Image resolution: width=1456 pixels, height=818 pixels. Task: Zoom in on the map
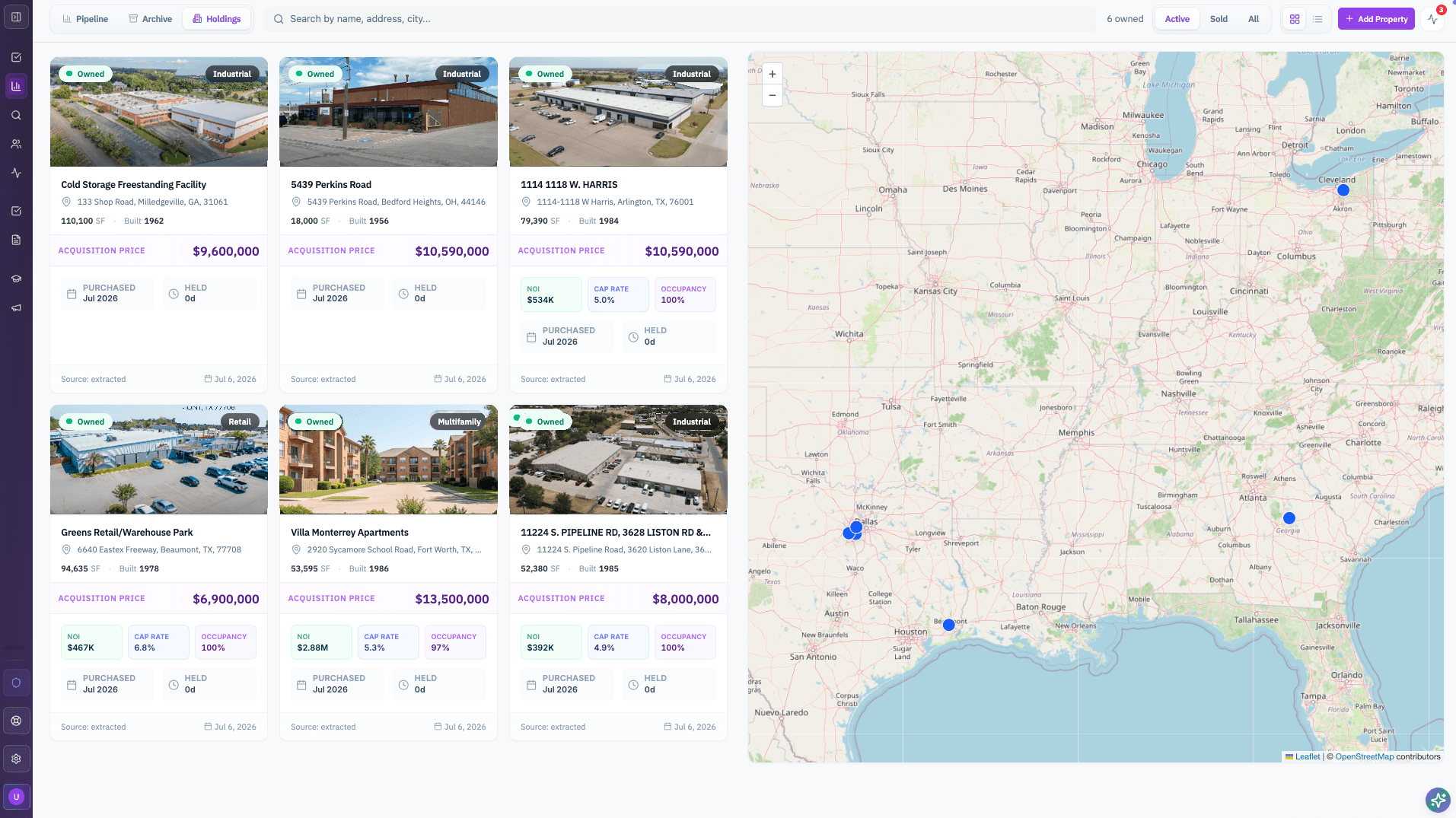click(x=773, y=74)
